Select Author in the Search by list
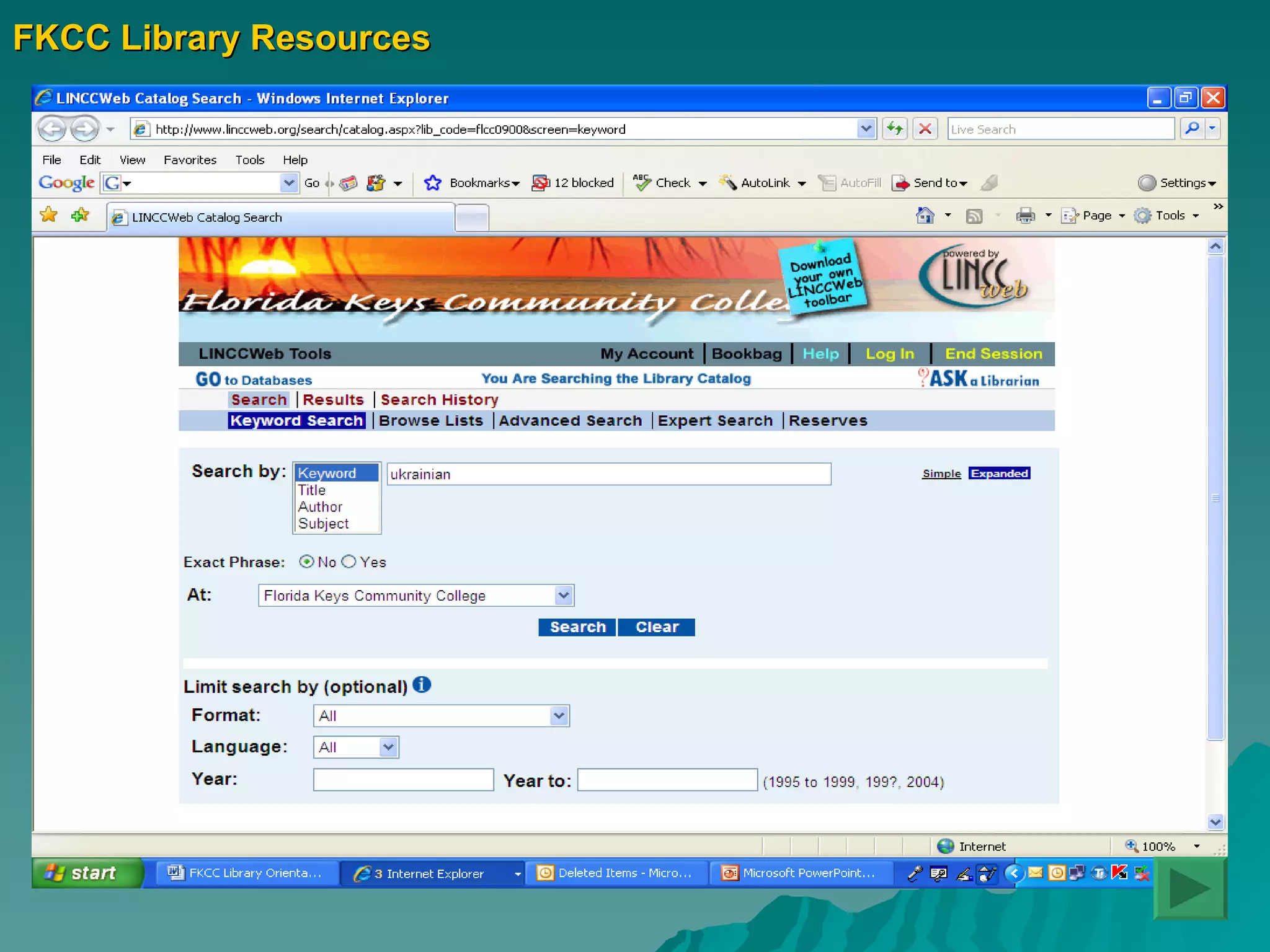 336,507
